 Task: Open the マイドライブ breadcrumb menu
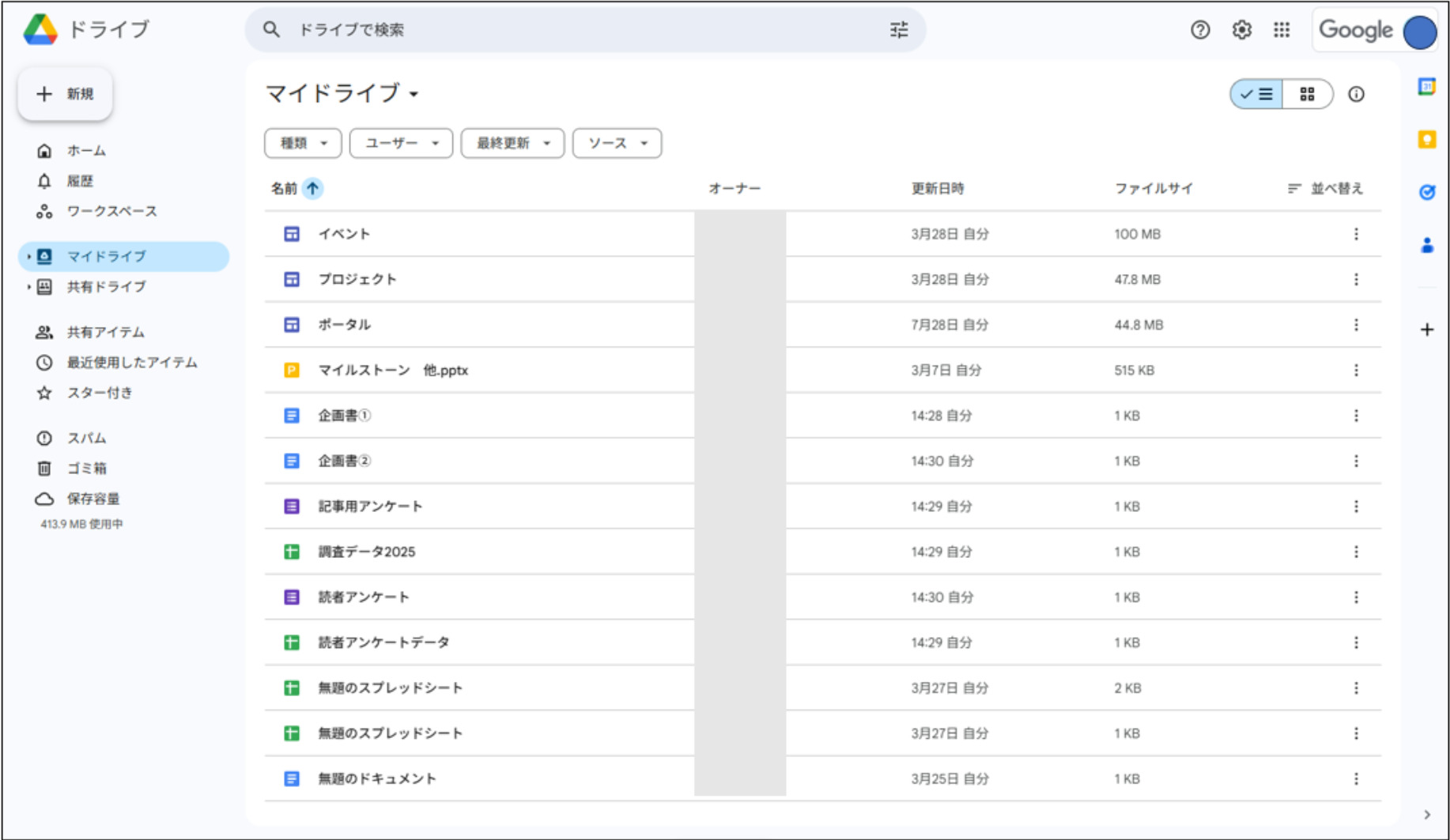(x=414, y=93)
